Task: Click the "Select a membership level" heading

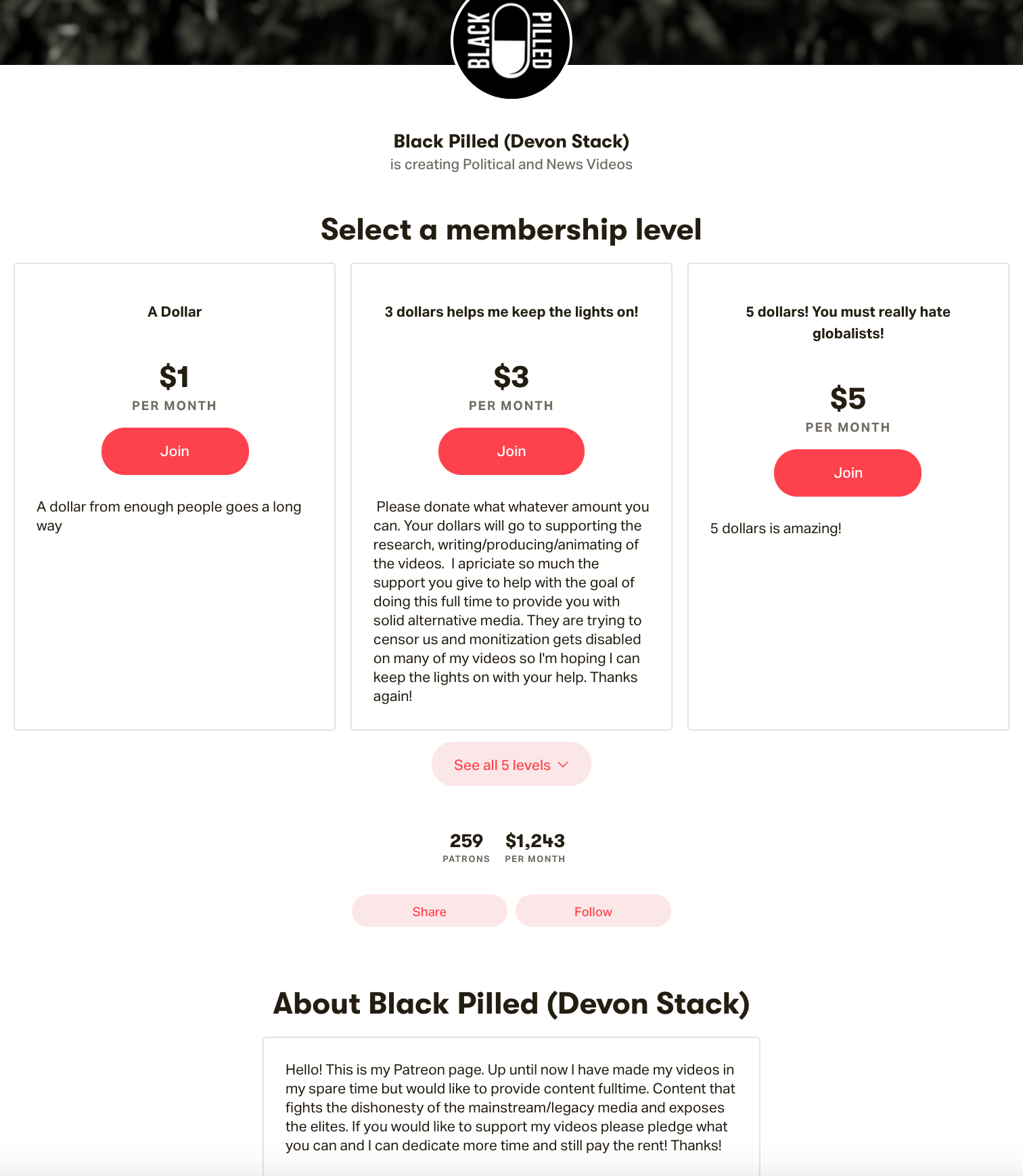Action: pyautogui.click(x=511, y=229)
